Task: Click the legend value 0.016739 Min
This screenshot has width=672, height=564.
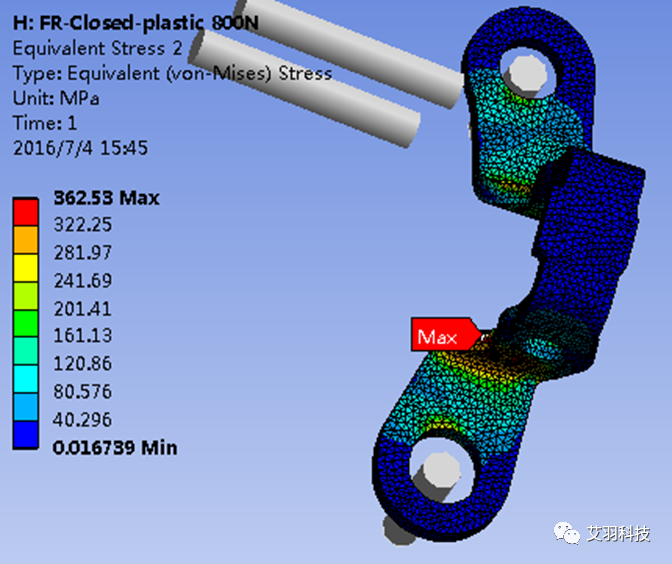Action: (115, 448)
